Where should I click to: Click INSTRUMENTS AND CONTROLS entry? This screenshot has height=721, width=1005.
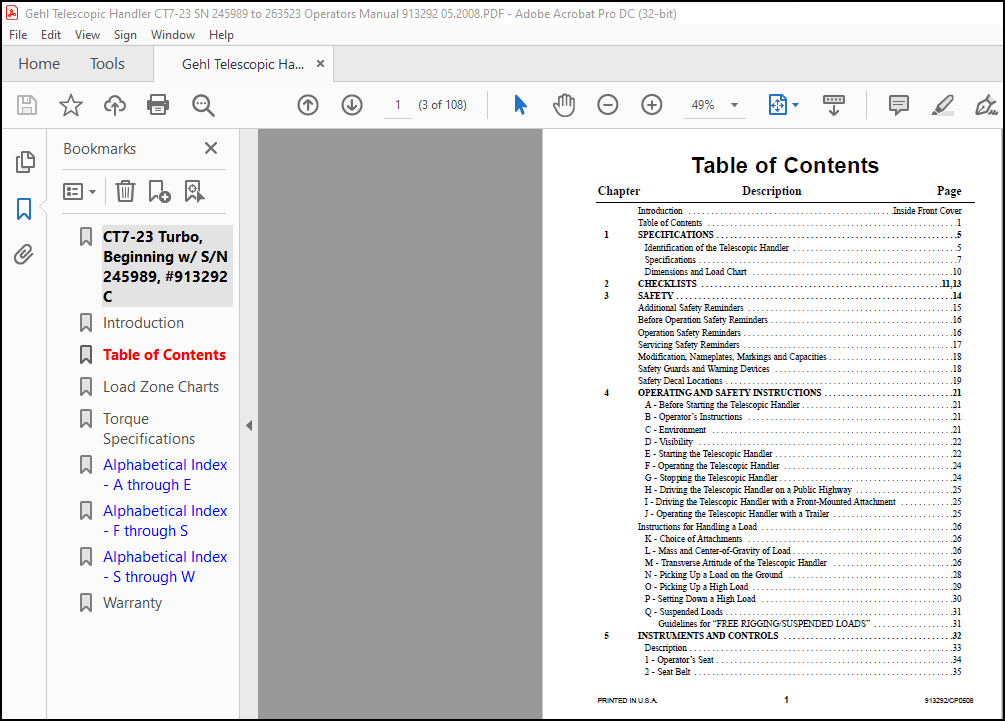point(799,635)
